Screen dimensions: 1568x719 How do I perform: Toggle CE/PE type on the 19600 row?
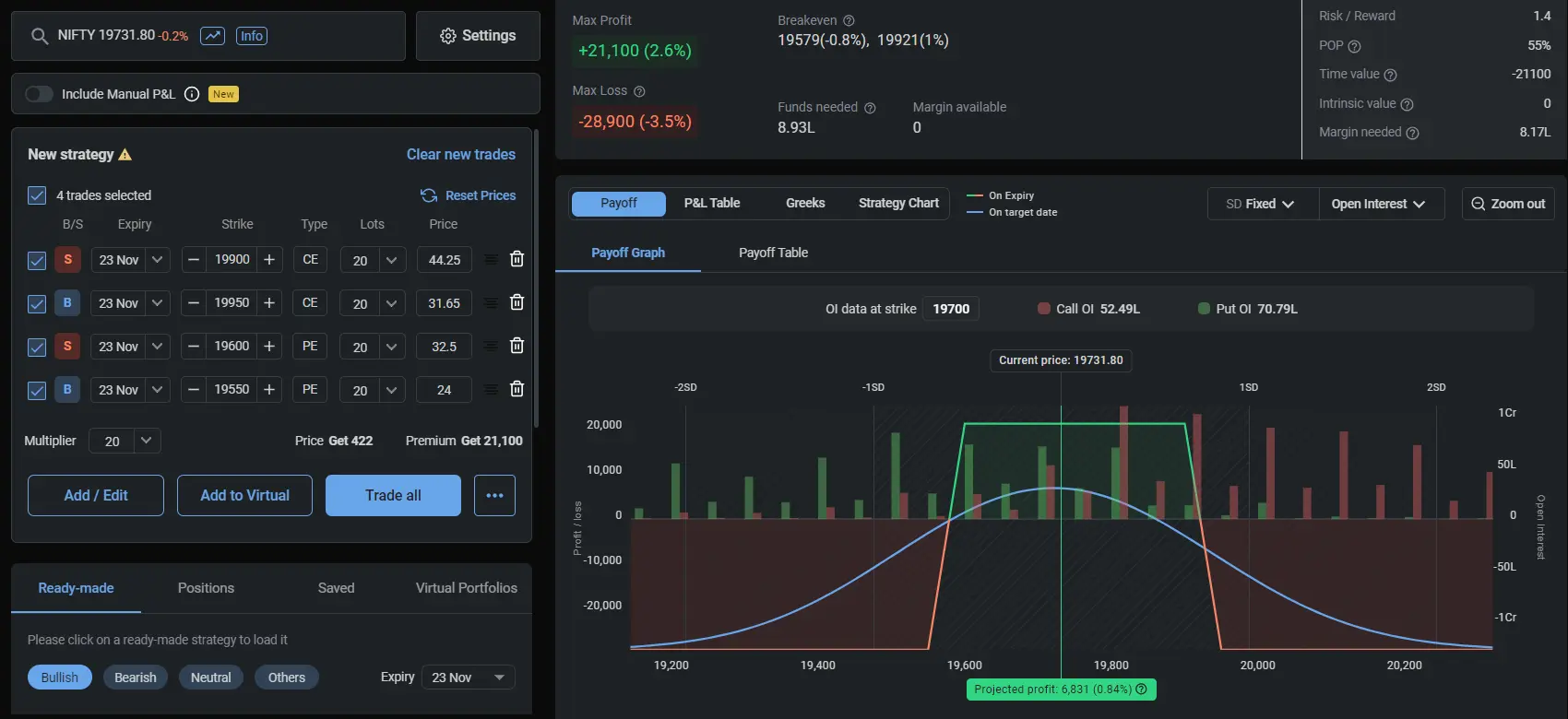click(310, 347)
